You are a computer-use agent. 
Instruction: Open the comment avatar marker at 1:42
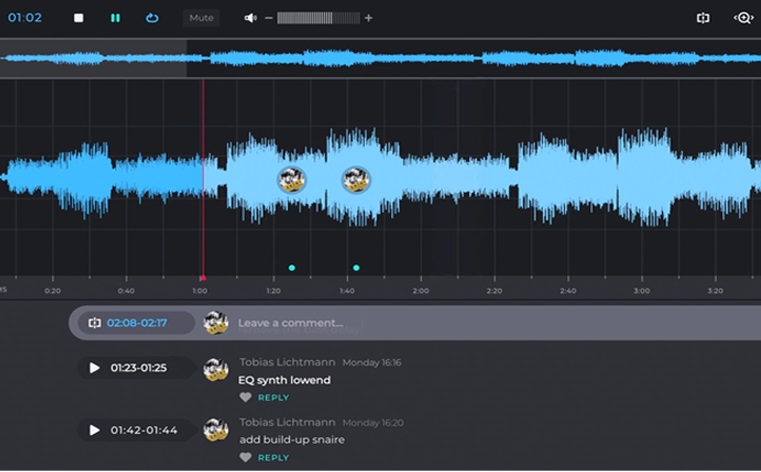tap(356, 180)
